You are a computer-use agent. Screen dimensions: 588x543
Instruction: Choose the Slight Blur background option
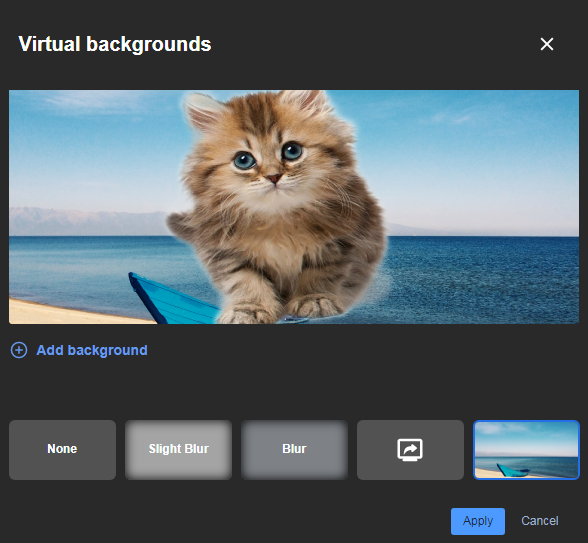(x=178, y=450)
